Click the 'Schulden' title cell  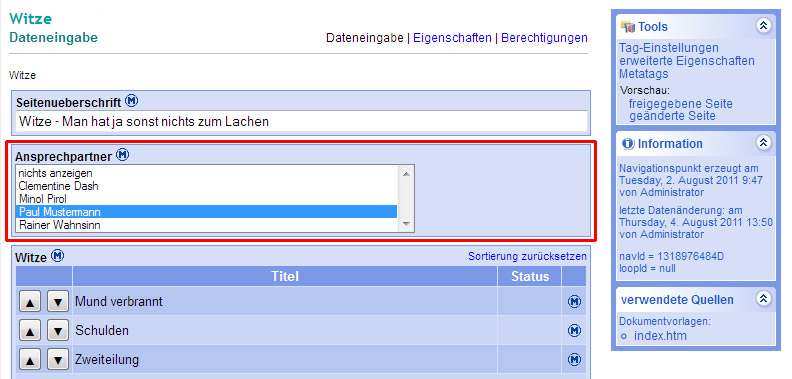[285, 330]
